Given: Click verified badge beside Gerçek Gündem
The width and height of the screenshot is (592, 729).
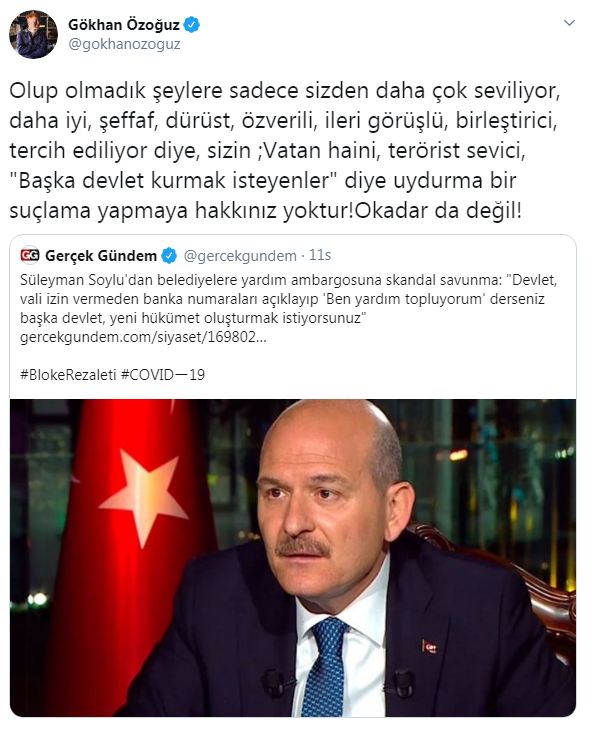Looking at the screenshot, I should [x=169, y=256].
